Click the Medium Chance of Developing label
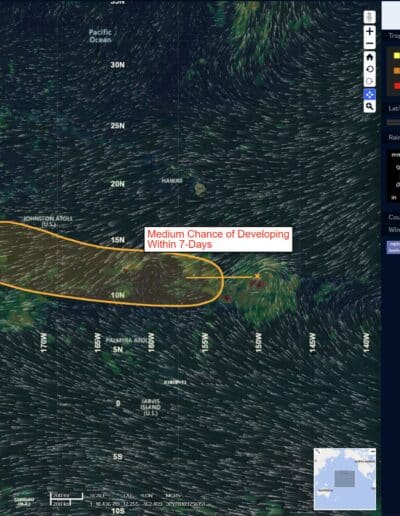This screenshot has width=400, height=516. [218, 239]
